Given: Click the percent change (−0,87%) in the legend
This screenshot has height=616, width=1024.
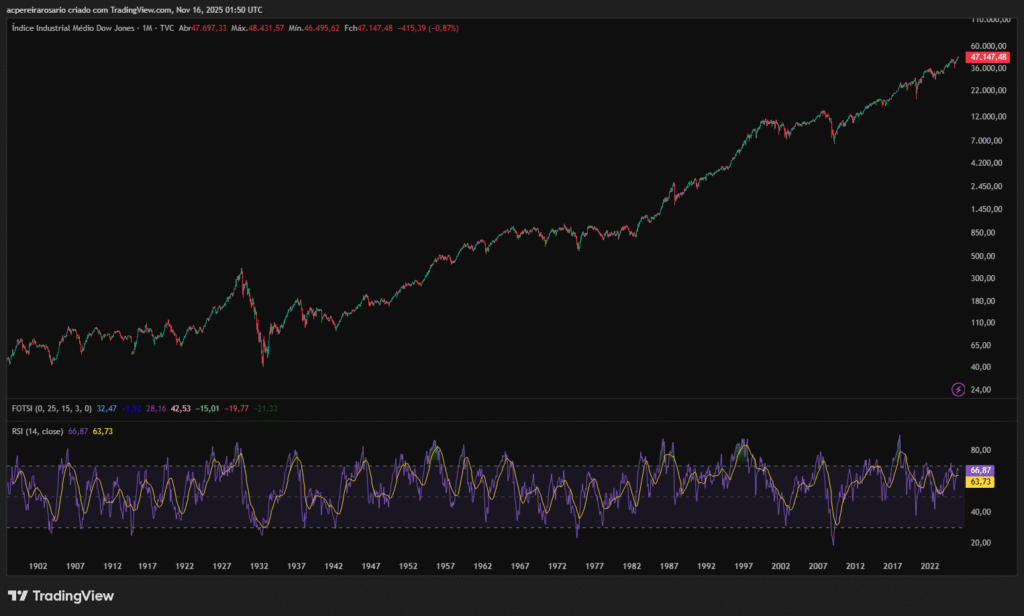Looking at the screenshot, I should (x=439, y=29).
